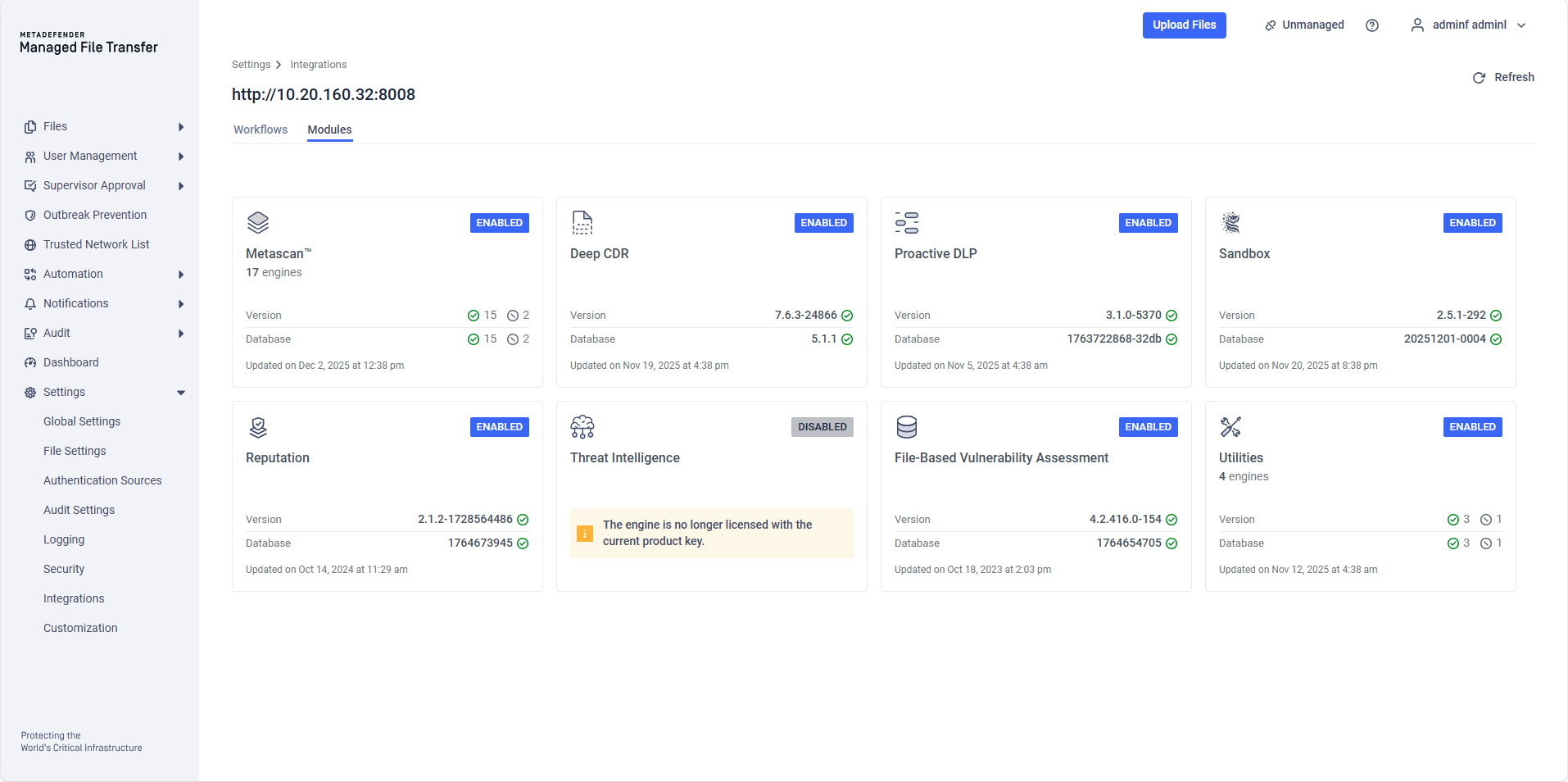Click the File-Based Vulnerability Assessment database icon
Screen dimensions: 1568x782
[906, 427]
